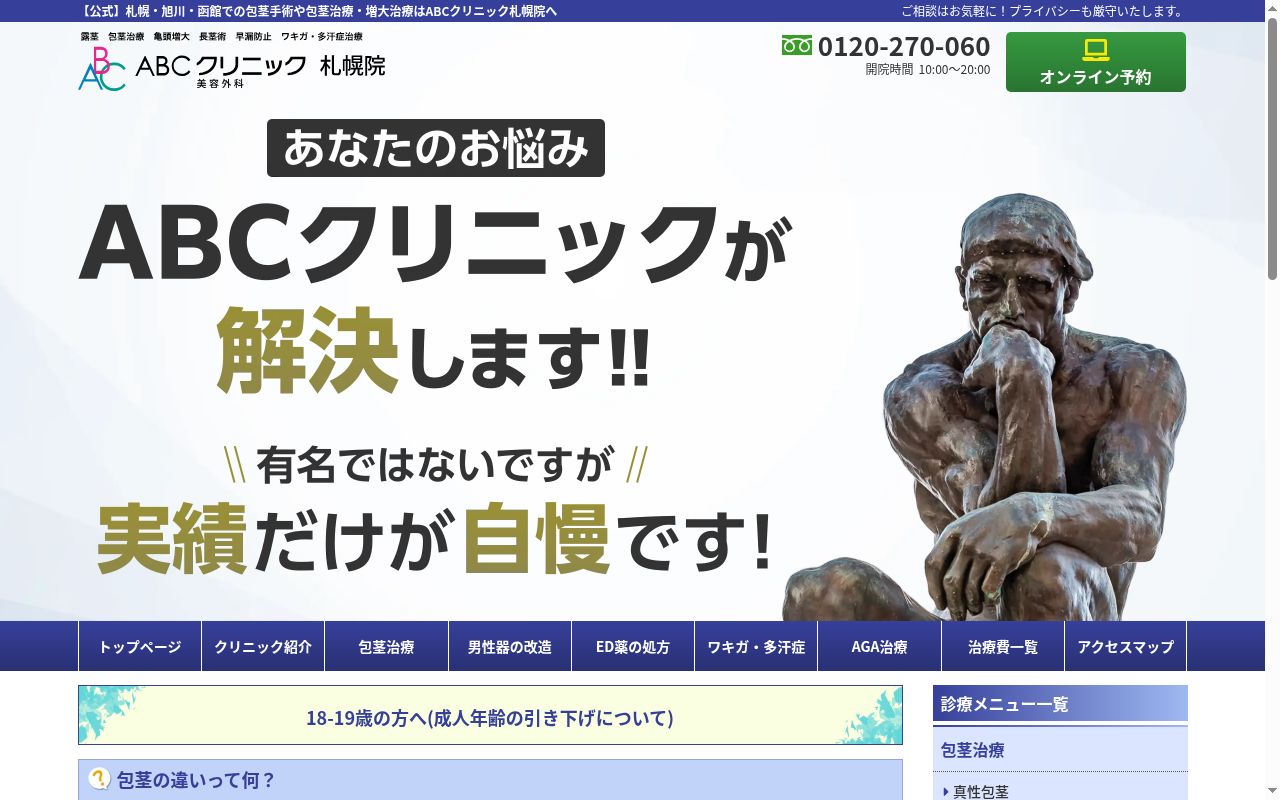Open 真性包茎 sidebar link

pyautogui.click(x=981, y=792)
